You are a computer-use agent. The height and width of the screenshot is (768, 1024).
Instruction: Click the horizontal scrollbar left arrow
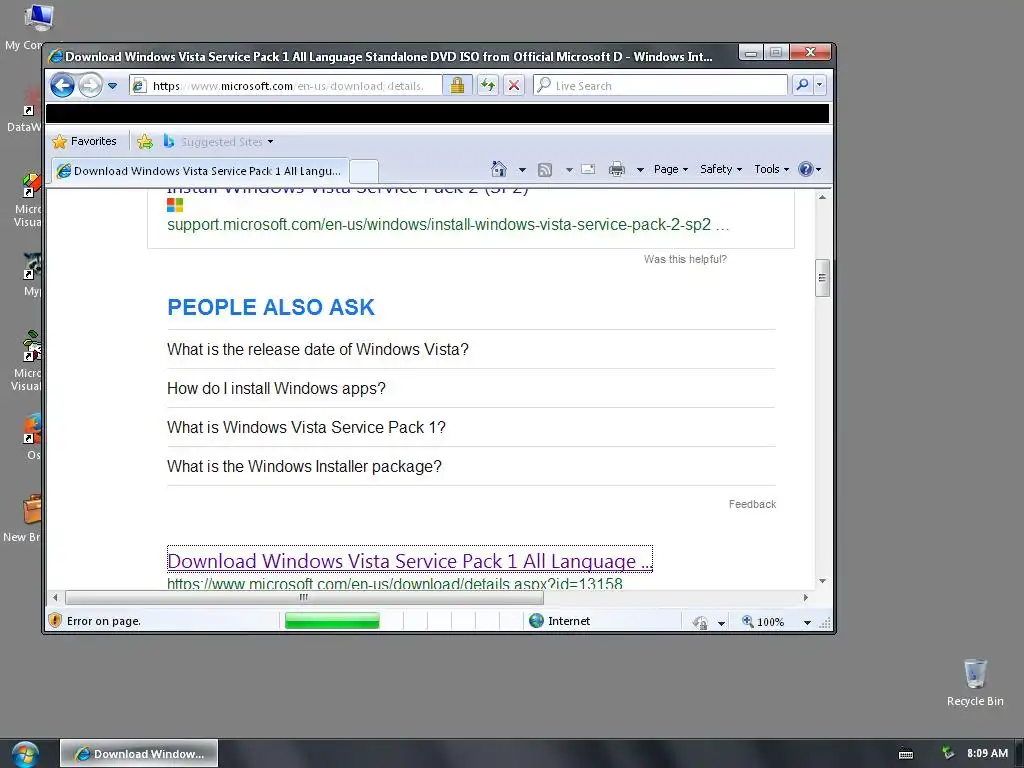(56, 597)
